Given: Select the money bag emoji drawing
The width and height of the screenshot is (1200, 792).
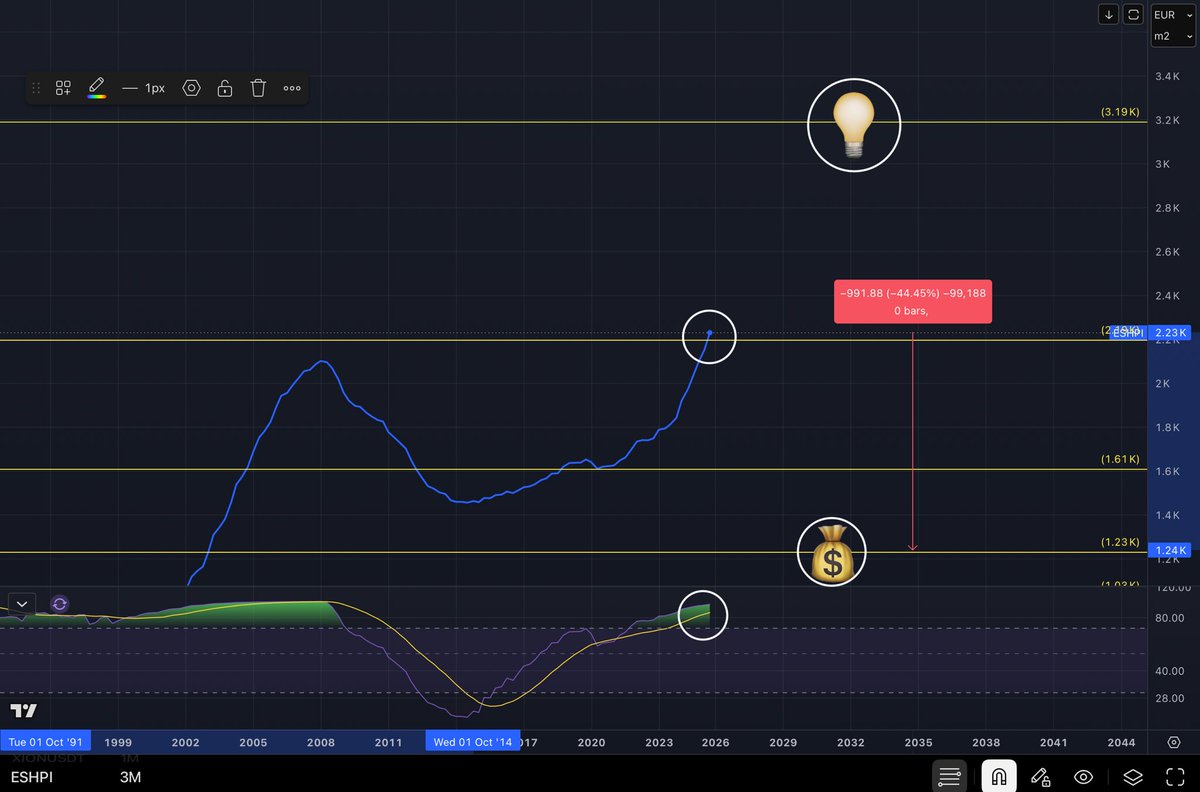Looking at the screenshot, I should click(x=831, y=551).
